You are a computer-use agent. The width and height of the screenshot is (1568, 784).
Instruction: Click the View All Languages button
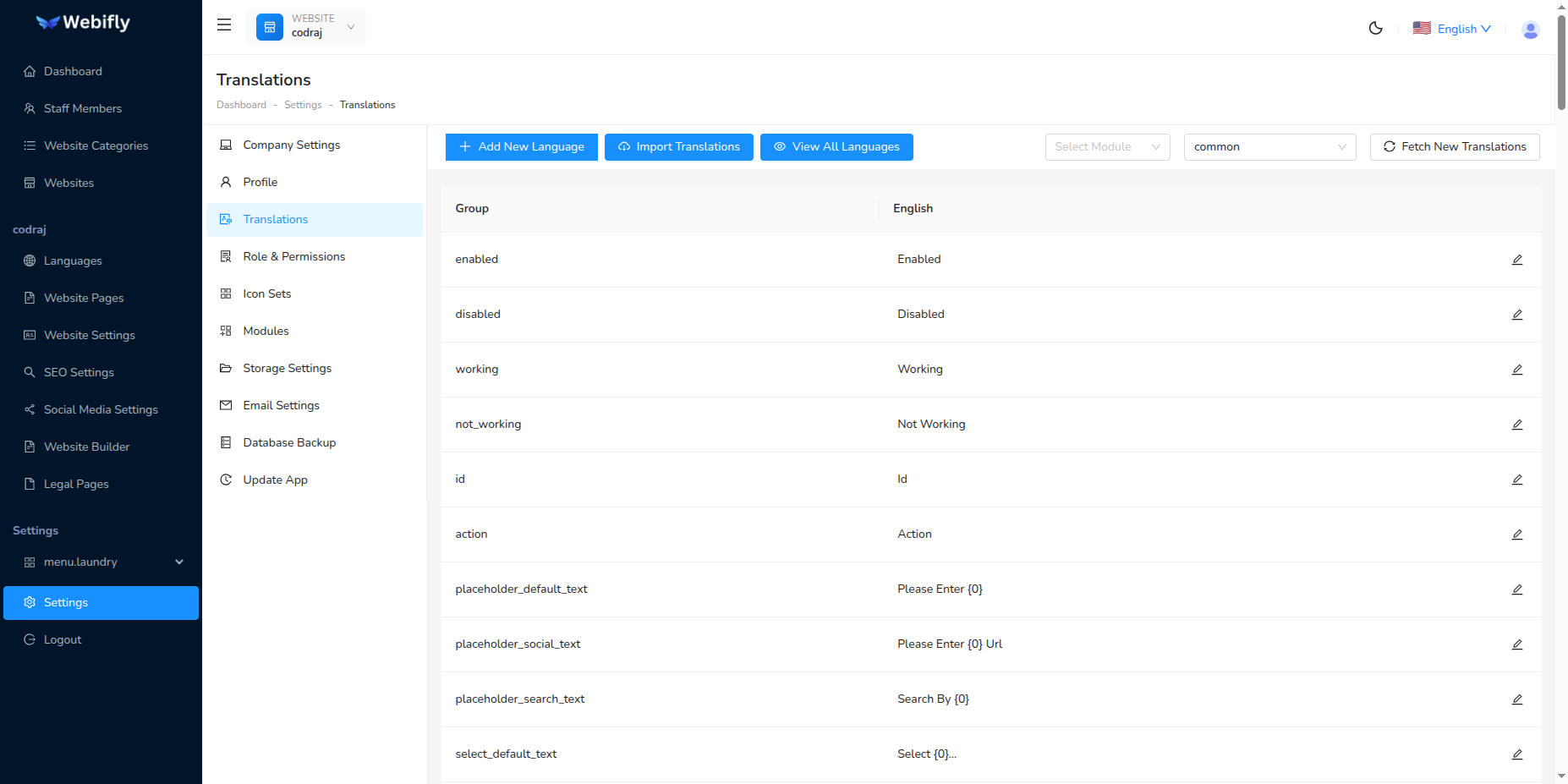click(x=836, y=147)
